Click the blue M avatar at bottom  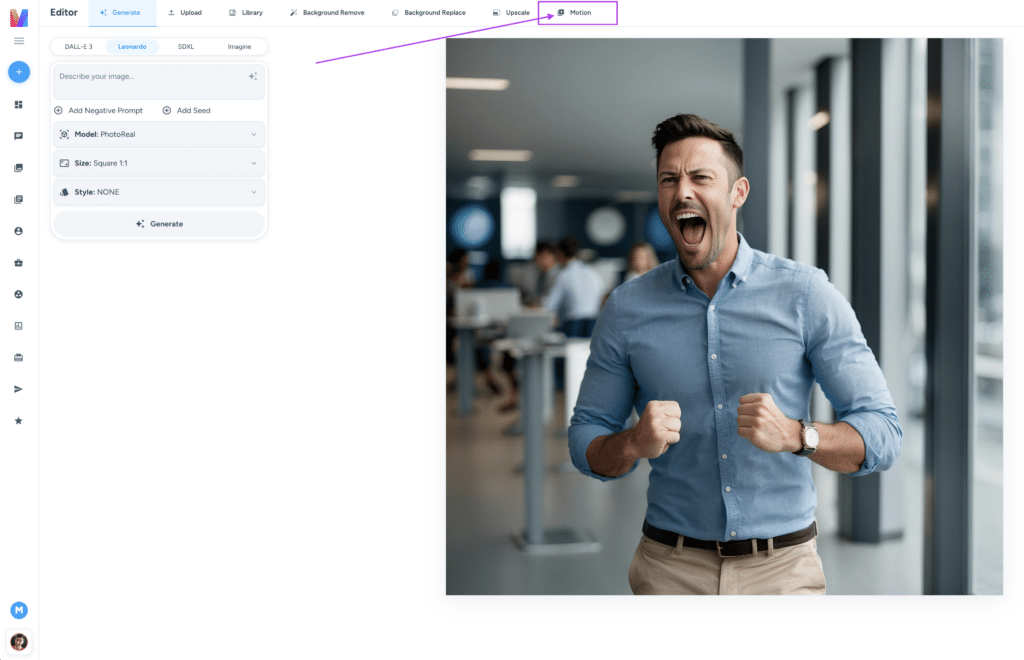tap(19, 610)
